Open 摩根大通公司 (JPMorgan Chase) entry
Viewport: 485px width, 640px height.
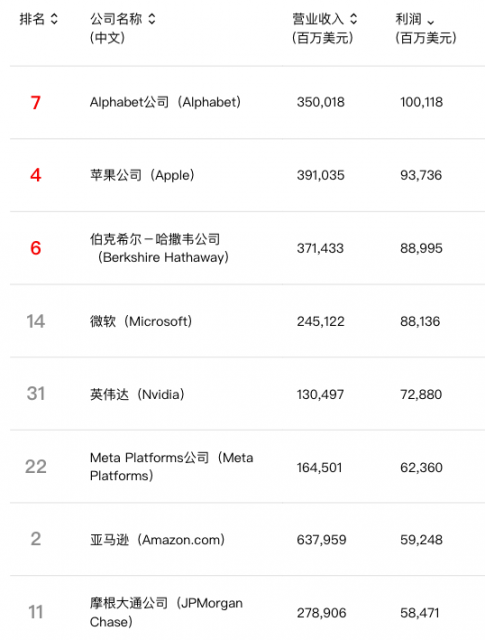[x=166, y=612]
